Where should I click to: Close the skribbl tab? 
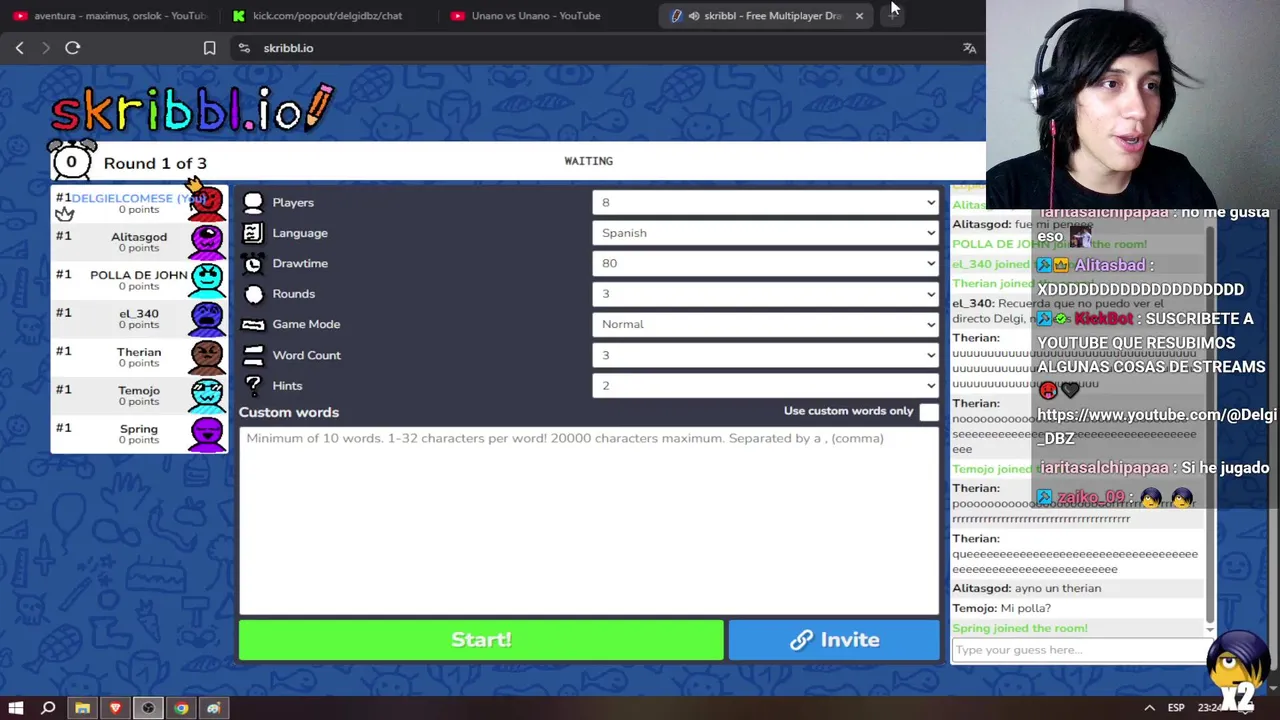tap(859, 15)
